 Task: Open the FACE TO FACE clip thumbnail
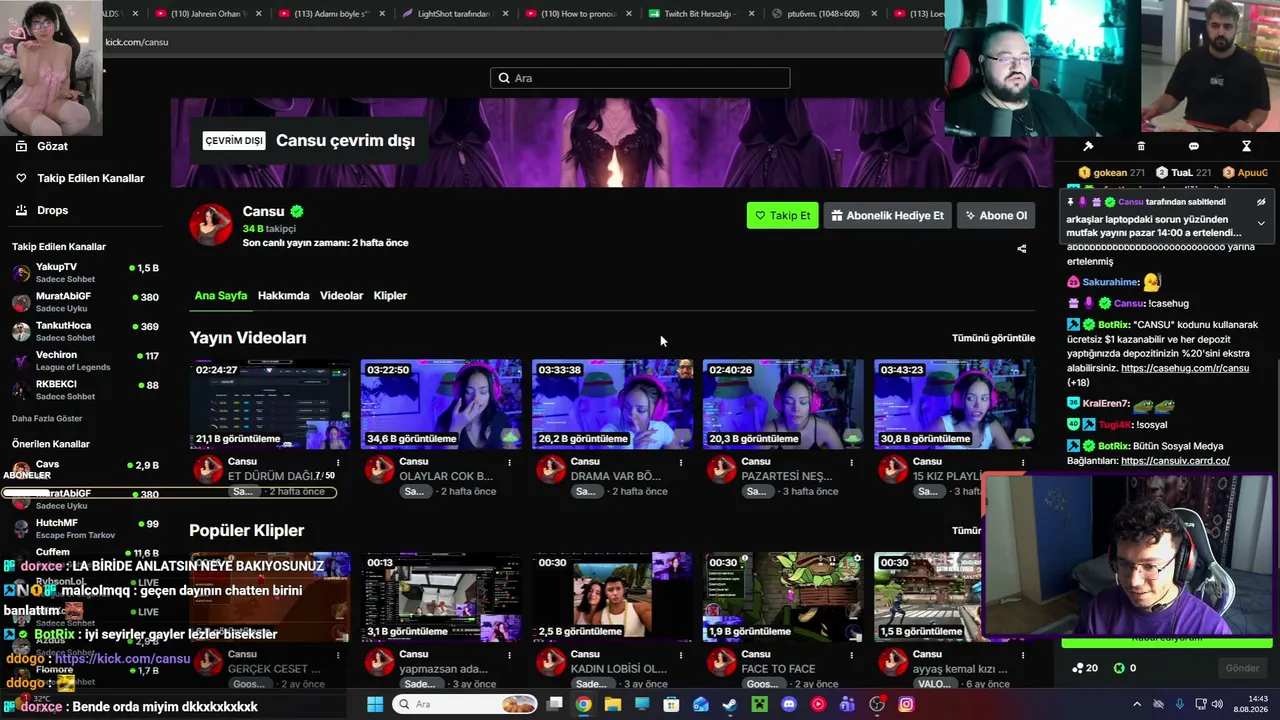783,597
